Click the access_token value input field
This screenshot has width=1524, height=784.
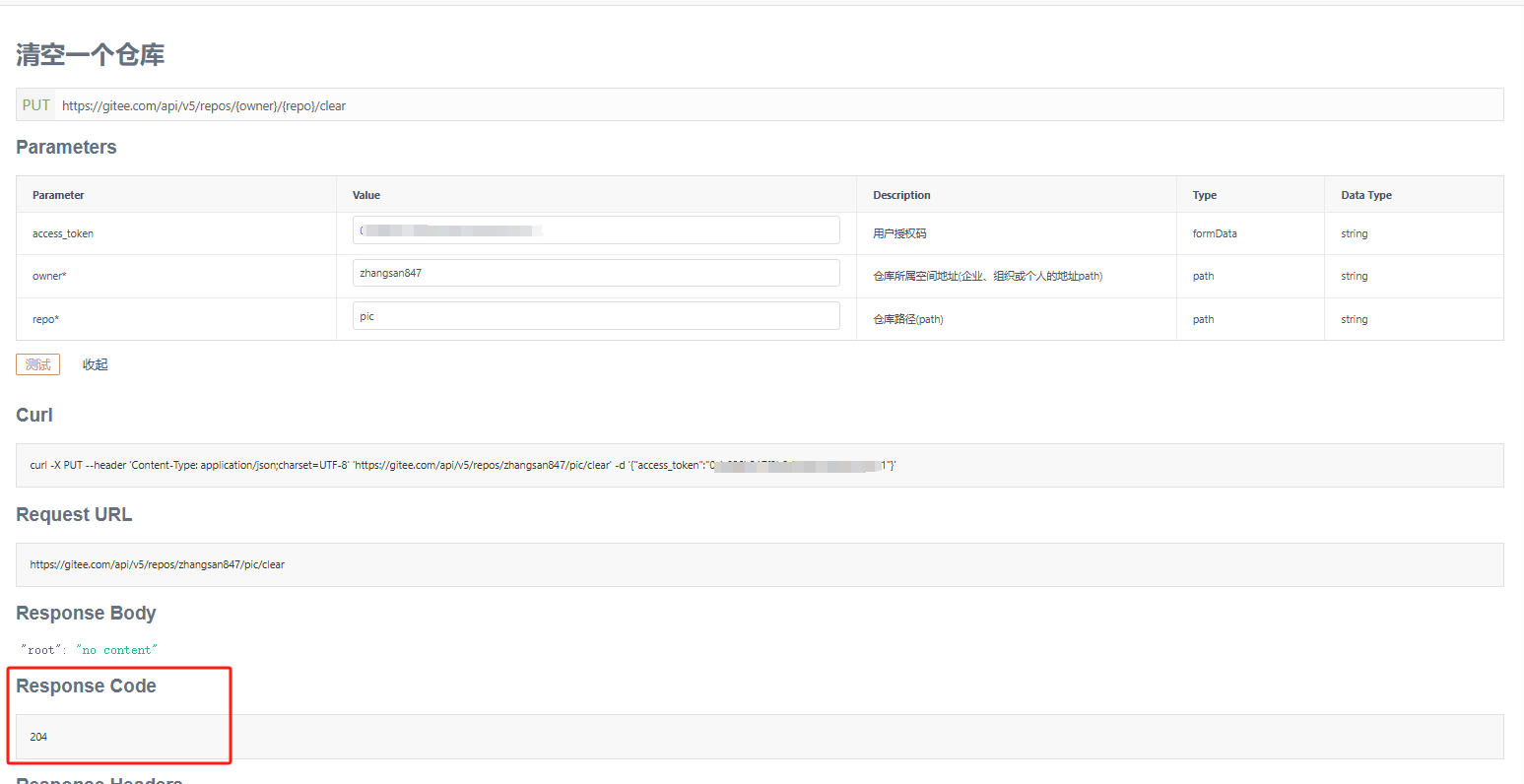tap(596, 229)
